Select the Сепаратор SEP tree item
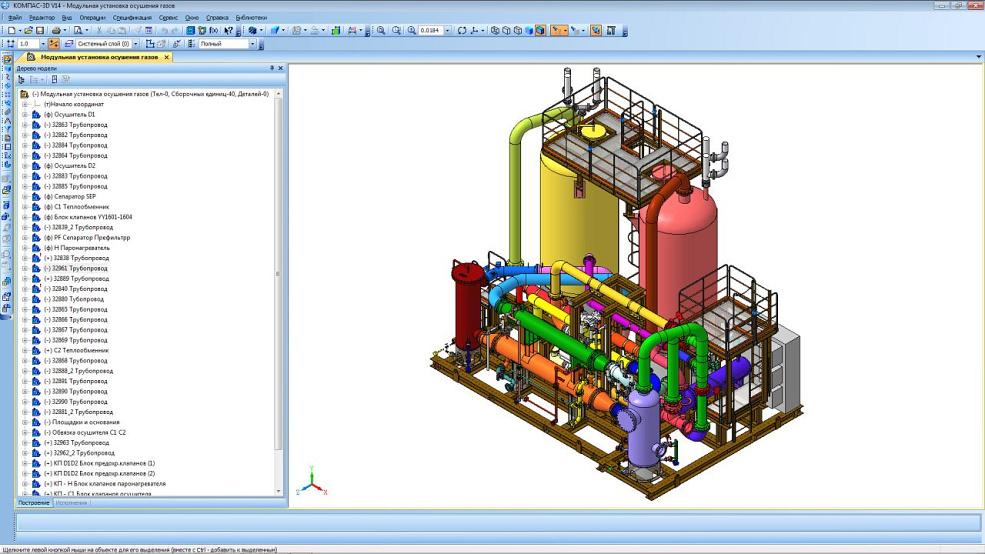Viewport: 985px width, 554px height. pyautogui.click(x=75, y=197)
